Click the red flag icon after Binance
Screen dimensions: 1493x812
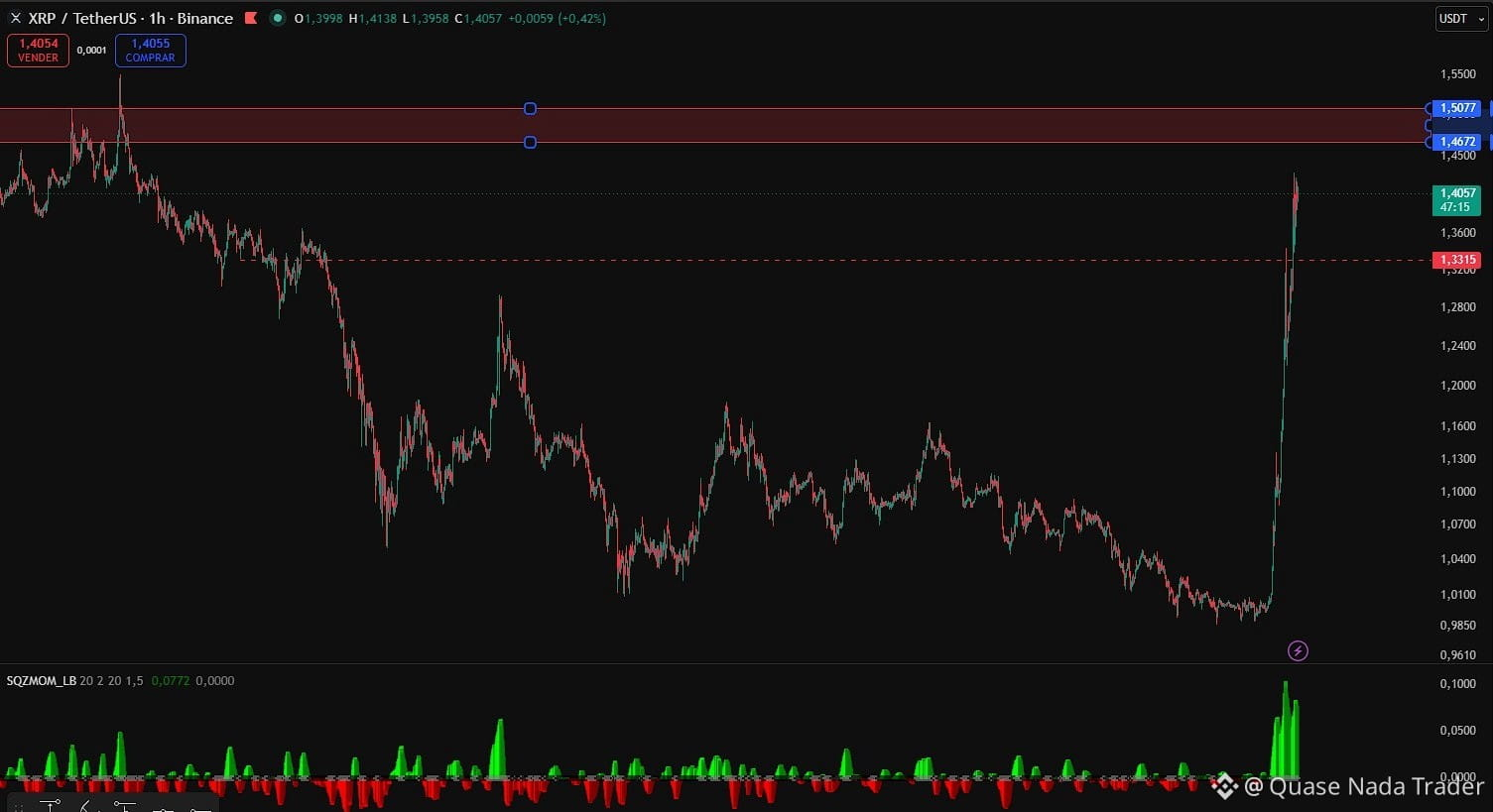tap(251, 18)
